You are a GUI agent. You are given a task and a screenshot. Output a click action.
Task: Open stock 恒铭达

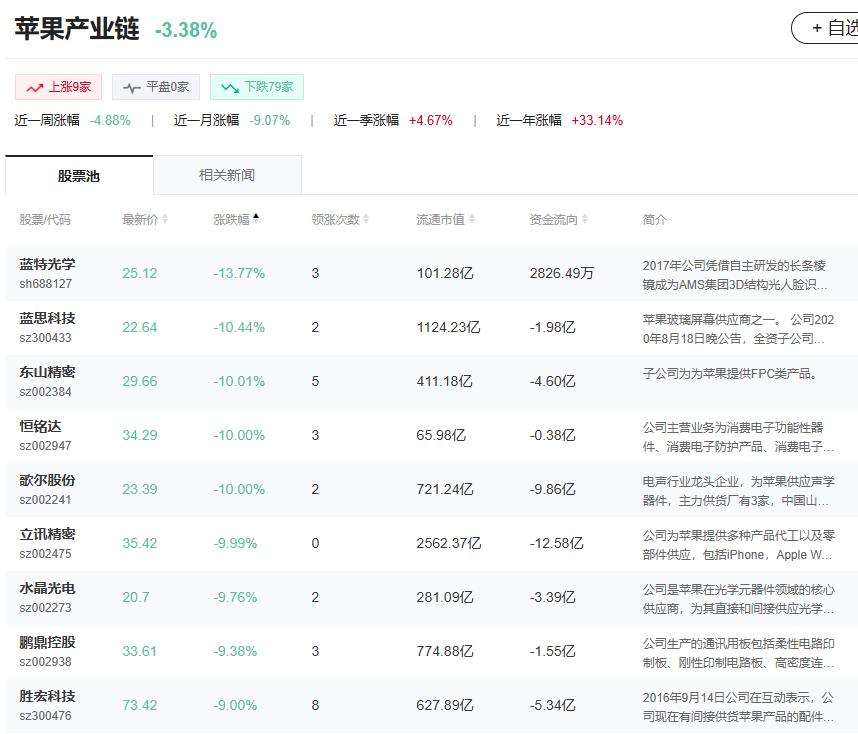pos(40,426)
